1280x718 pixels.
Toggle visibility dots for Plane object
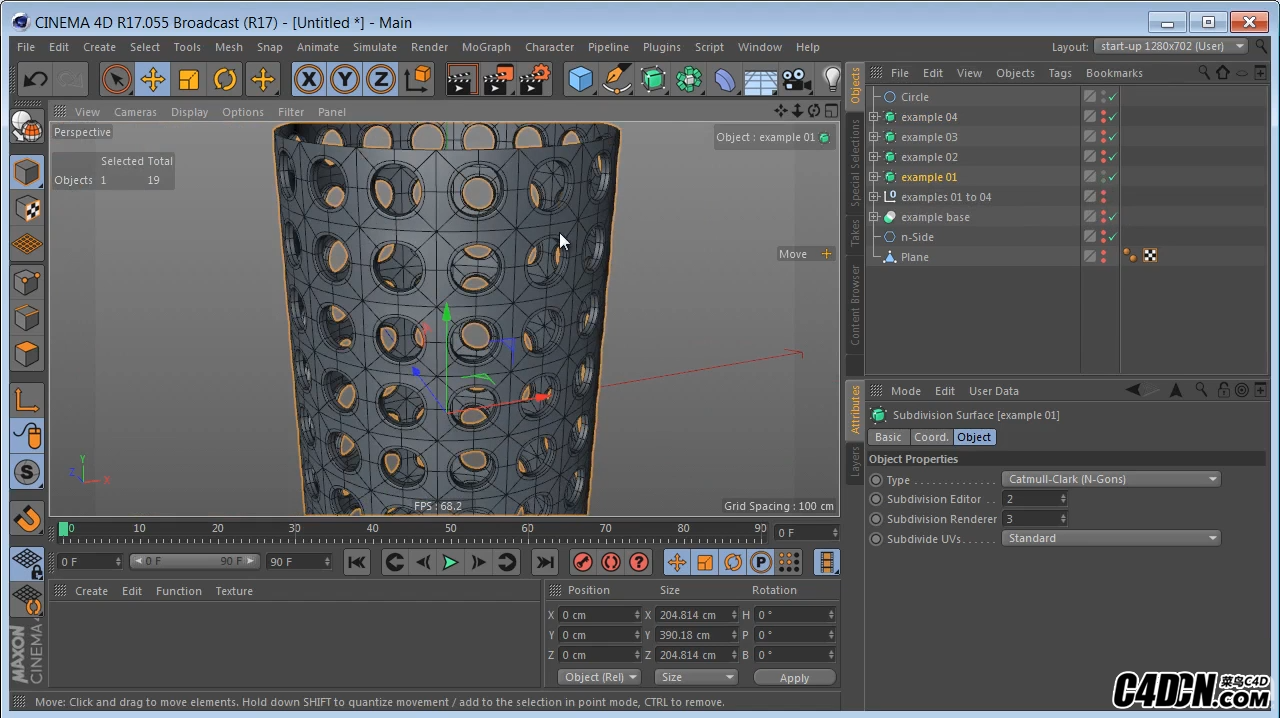[1103, 257]
